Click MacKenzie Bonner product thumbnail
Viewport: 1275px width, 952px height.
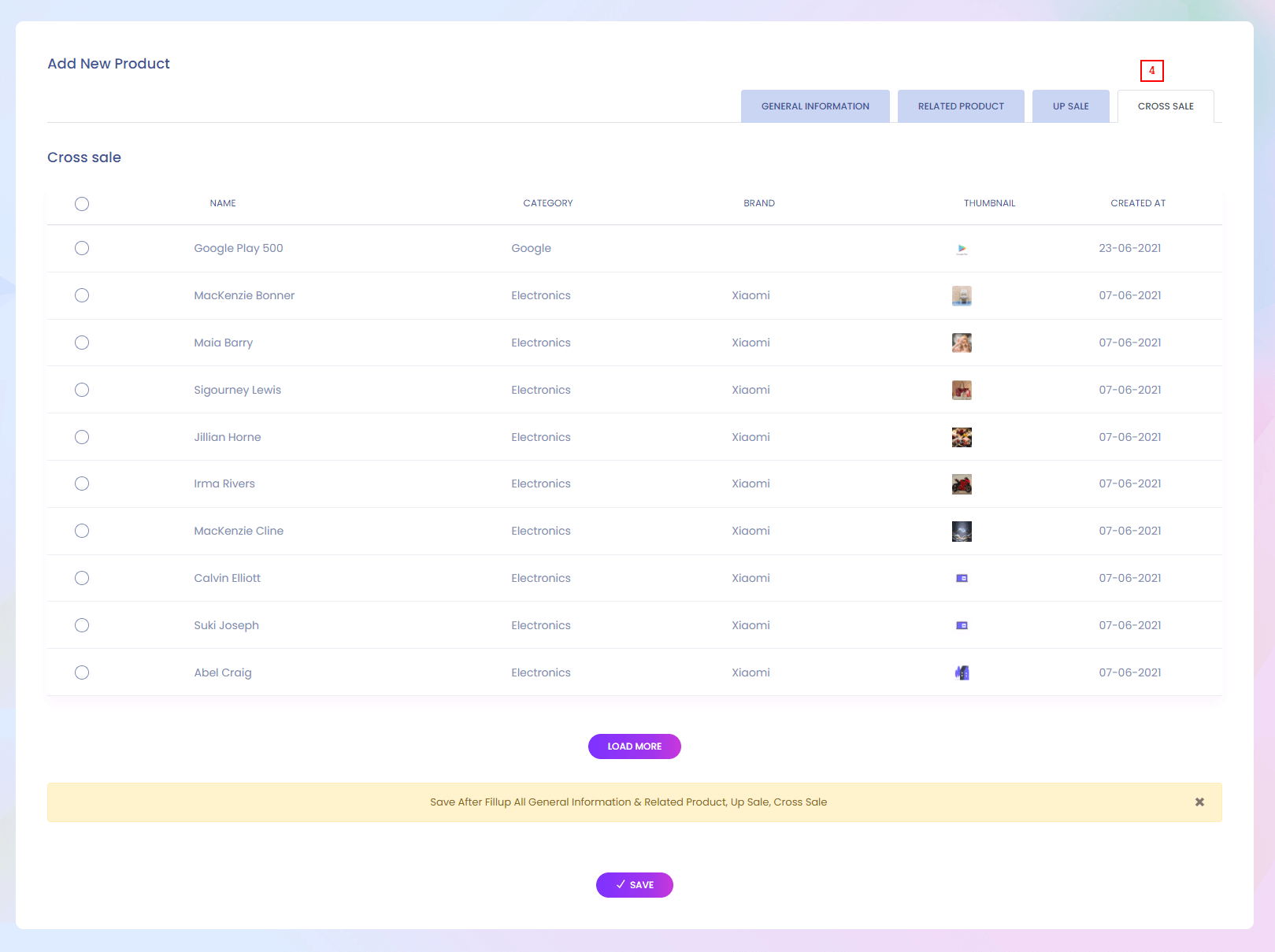pos(962,296)
